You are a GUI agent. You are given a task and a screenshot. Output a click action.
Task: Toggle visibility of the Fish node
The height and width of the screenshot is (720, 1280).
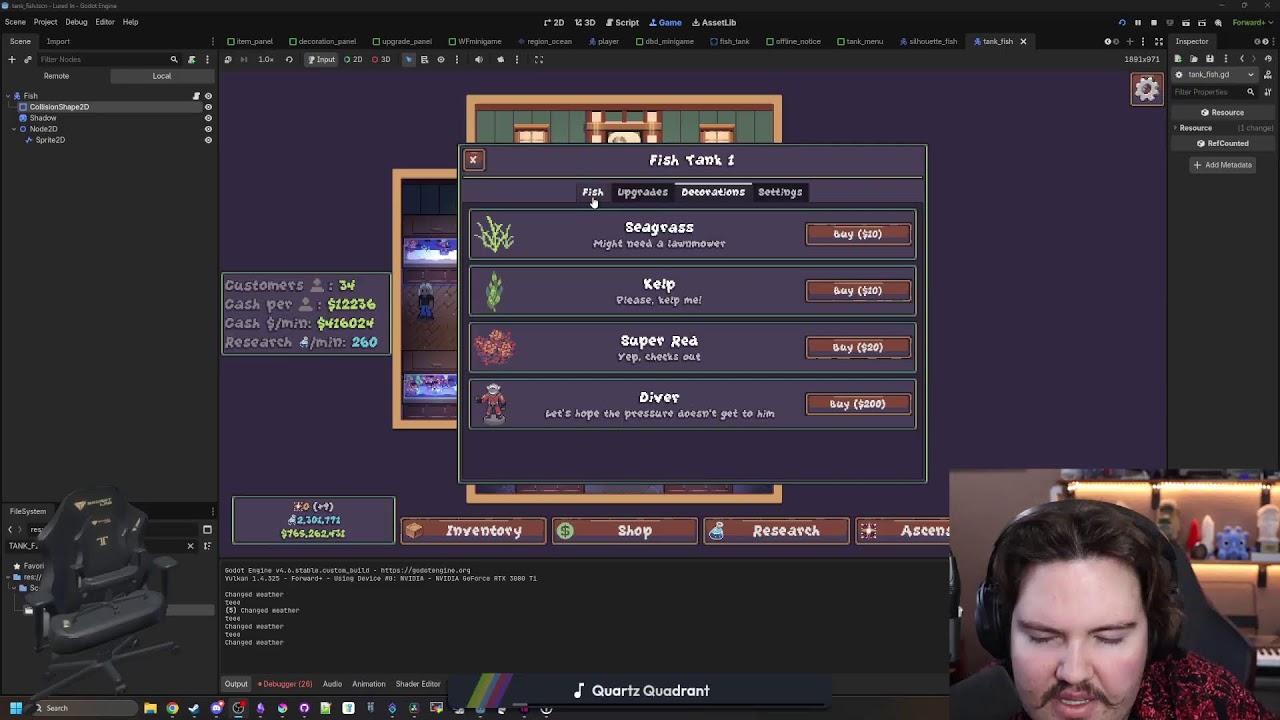(208, 96)
